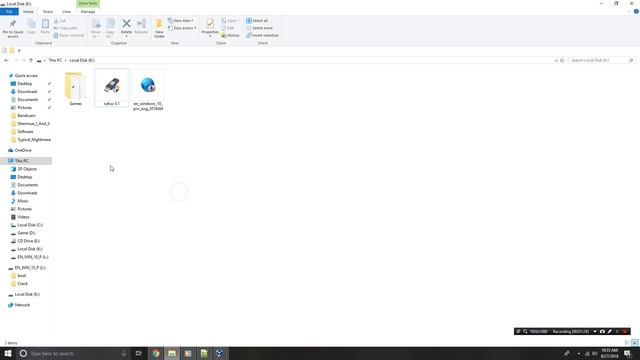Open the New item dropdown

pos(181,20)
